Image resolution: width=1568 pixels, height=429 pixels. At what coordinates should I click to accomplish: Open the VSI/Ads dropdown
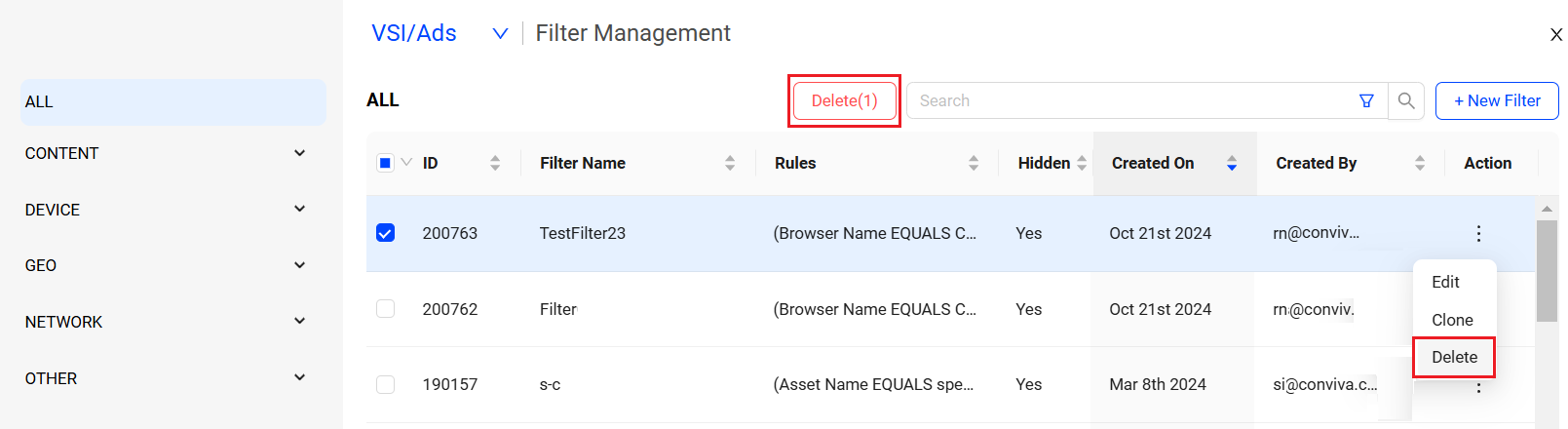click(500, 33)
